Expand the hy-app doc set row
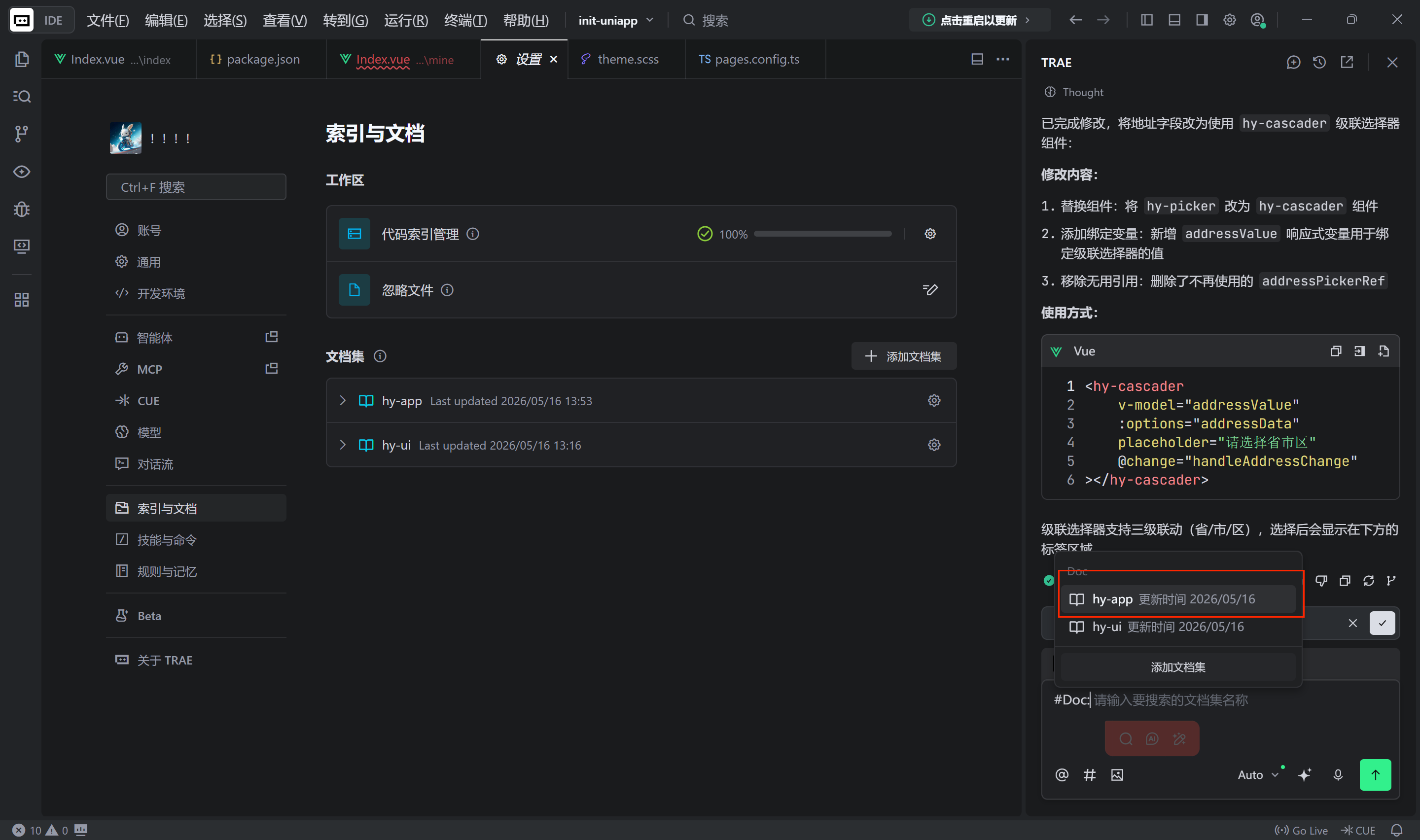This screenshot has width=1420, height=840. 342,400
